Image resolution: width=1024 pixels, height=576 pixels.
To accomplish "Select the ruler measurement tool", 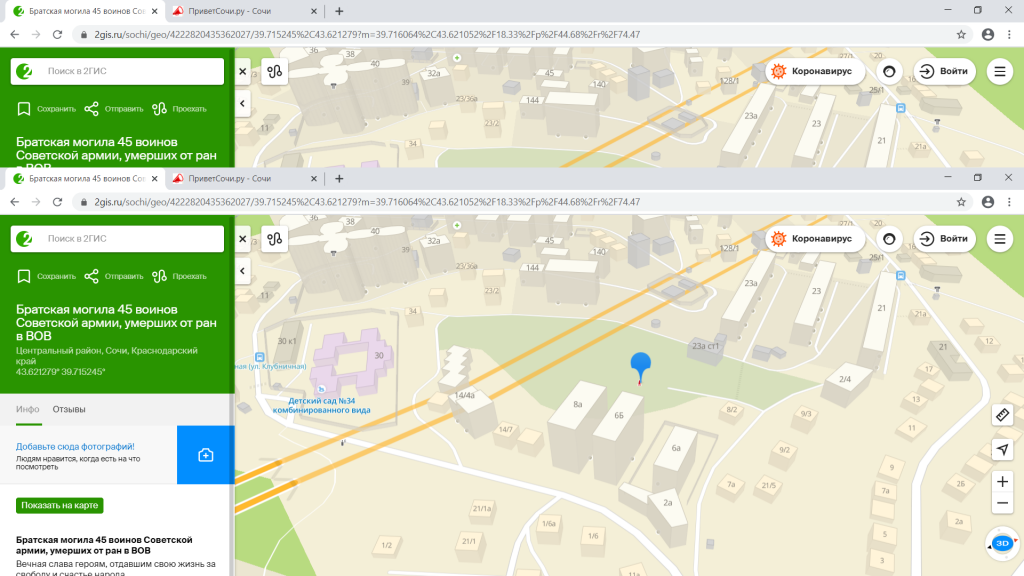I will (1002, 414).
